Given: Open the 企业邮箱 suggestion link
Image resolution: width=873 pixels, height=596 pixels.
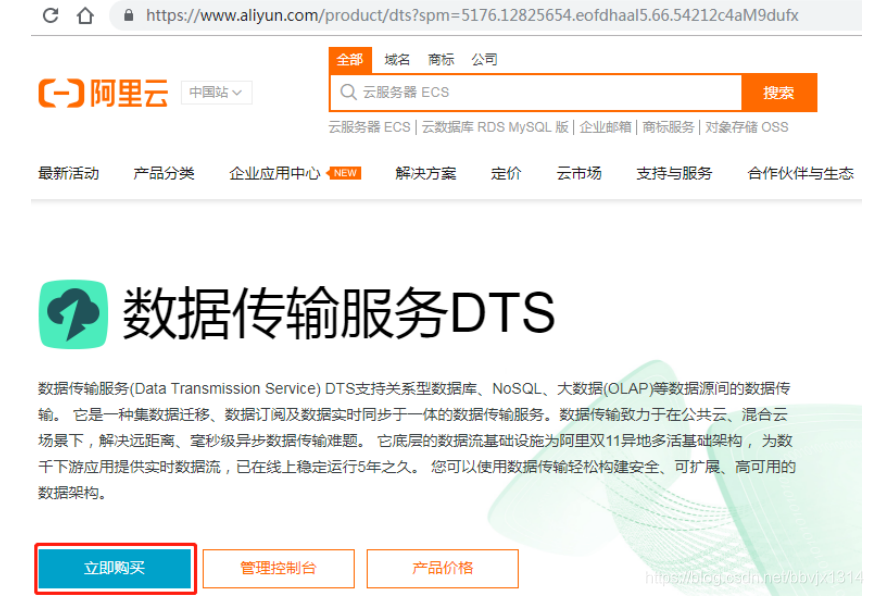Looking at the screenshot, I should (605, 128).
